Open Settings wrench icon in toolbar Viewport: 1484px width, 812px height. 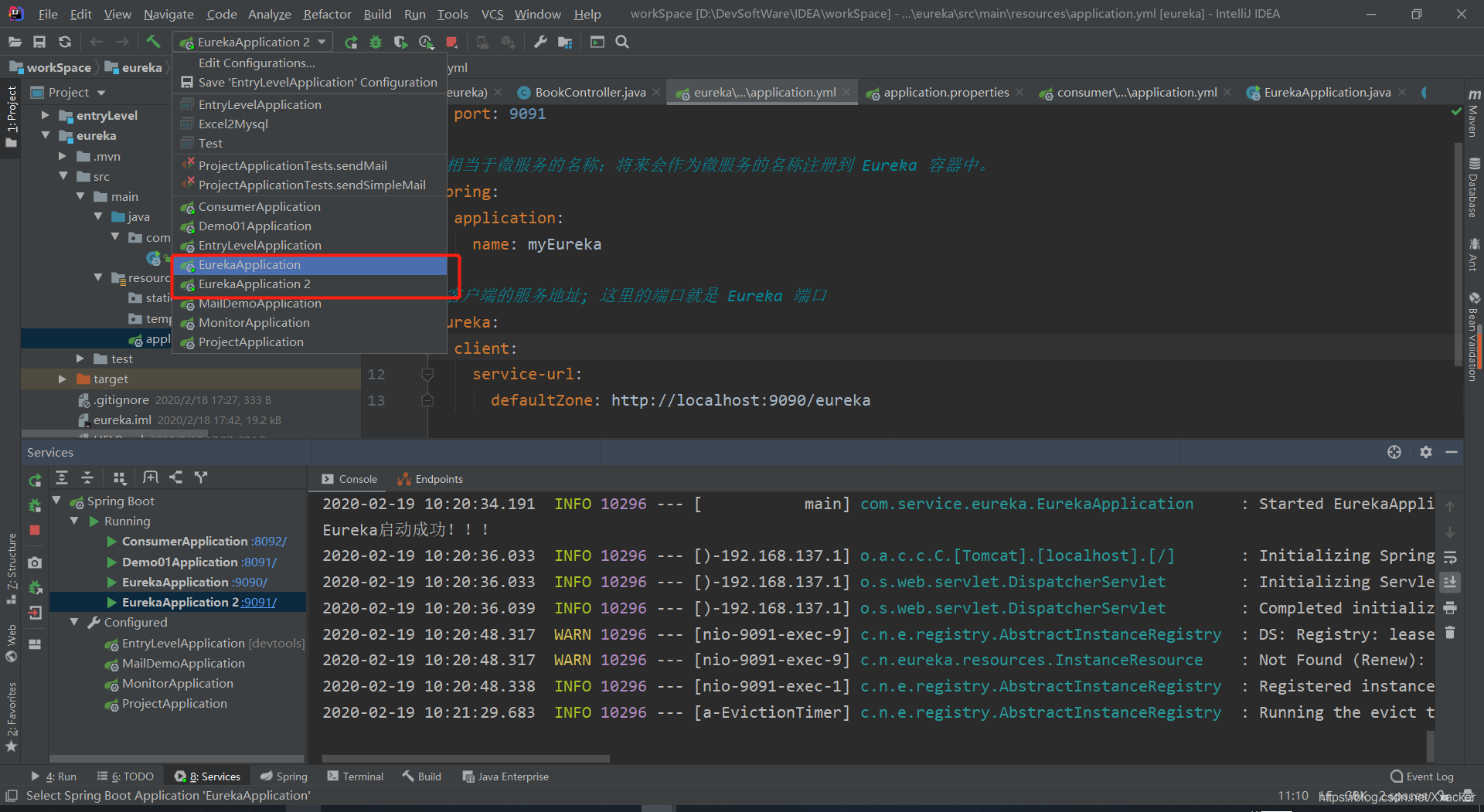[x=540, y=42]
